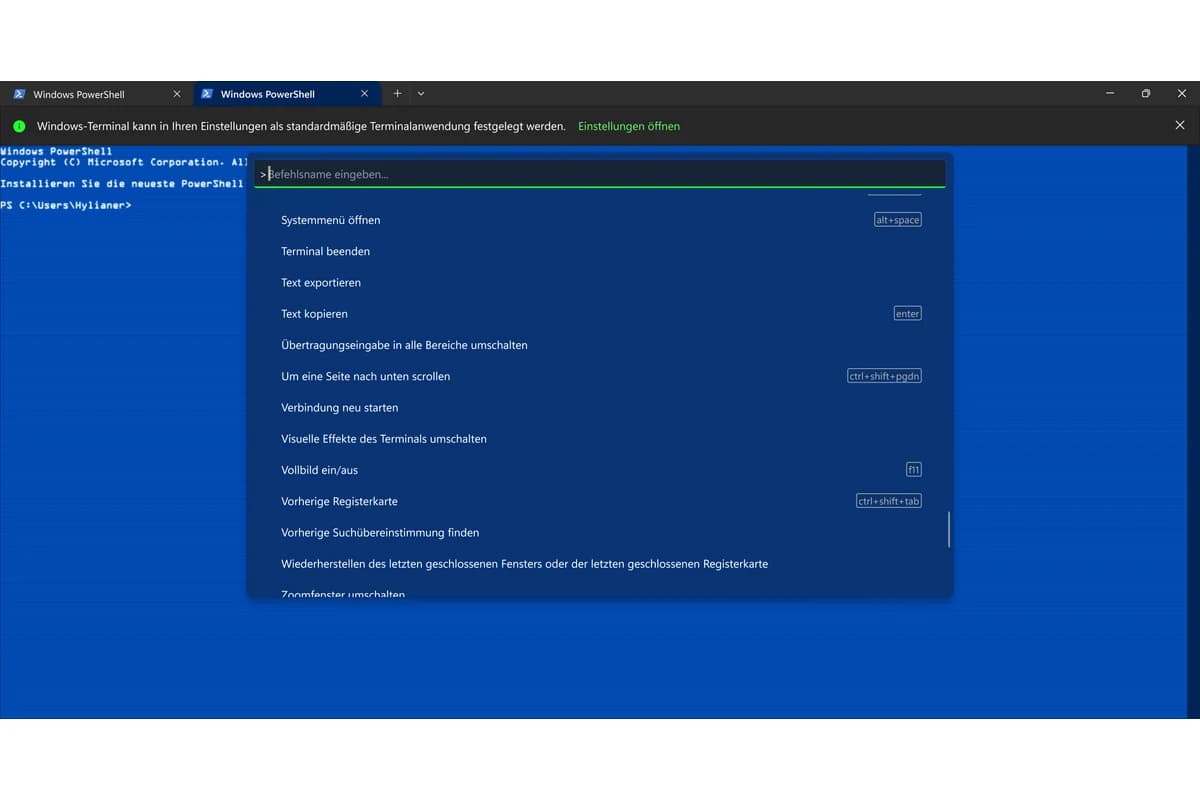Click the ctrl+shift+tab shortcut badge

(889, 501)
